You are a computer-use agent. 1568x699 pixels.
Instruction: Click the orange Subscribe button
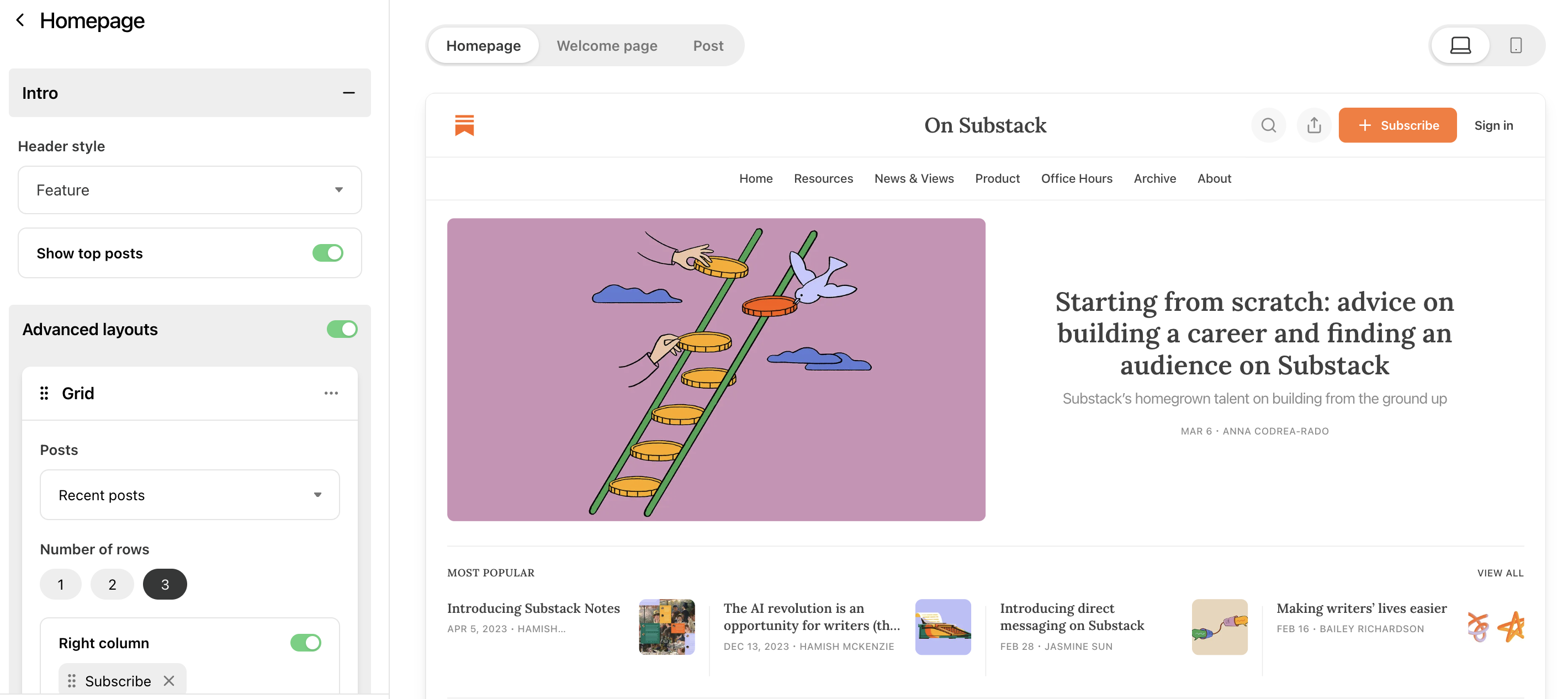1397,125
